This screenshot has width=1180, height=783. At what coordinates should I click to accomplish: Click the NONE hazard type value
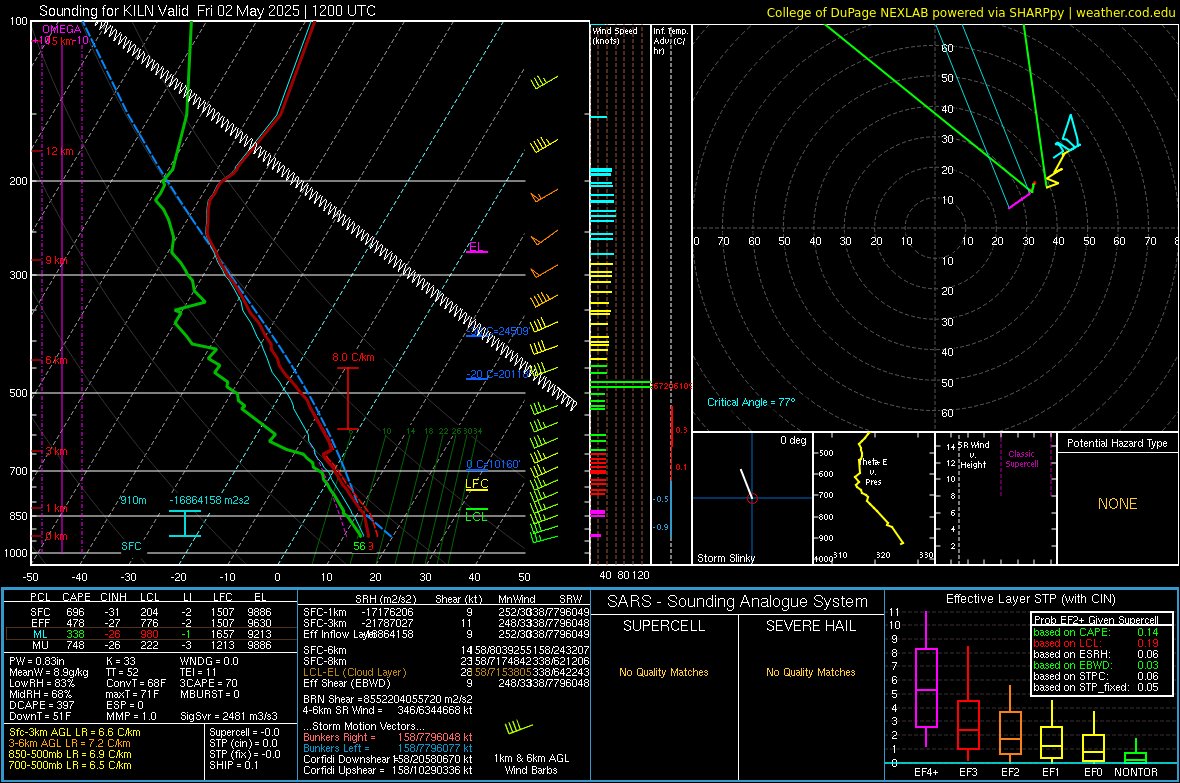coord(1117,504)
